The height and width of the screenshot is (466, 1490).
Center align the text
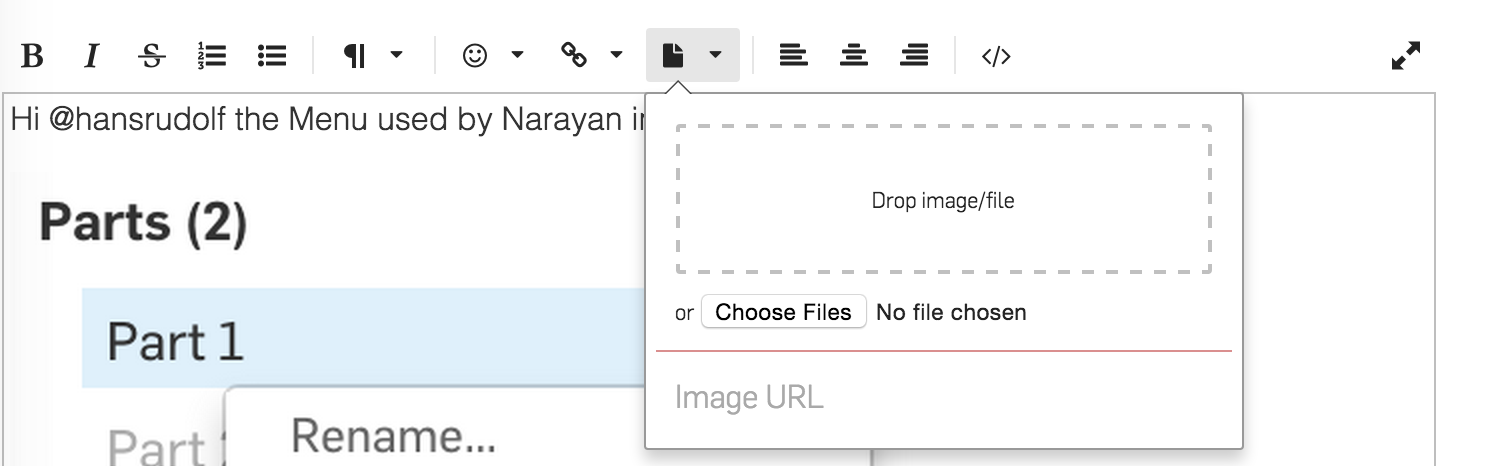point(853,56)
